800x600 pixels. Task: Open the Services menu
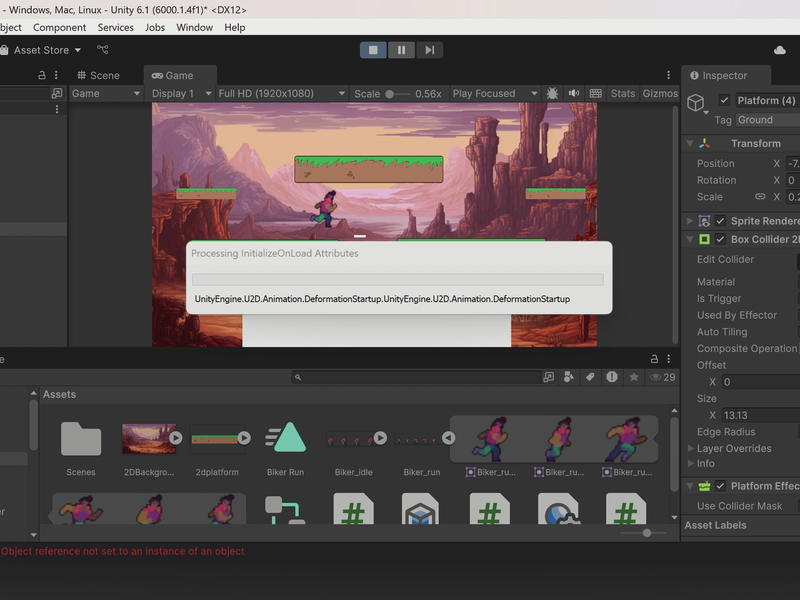[115, 28]
